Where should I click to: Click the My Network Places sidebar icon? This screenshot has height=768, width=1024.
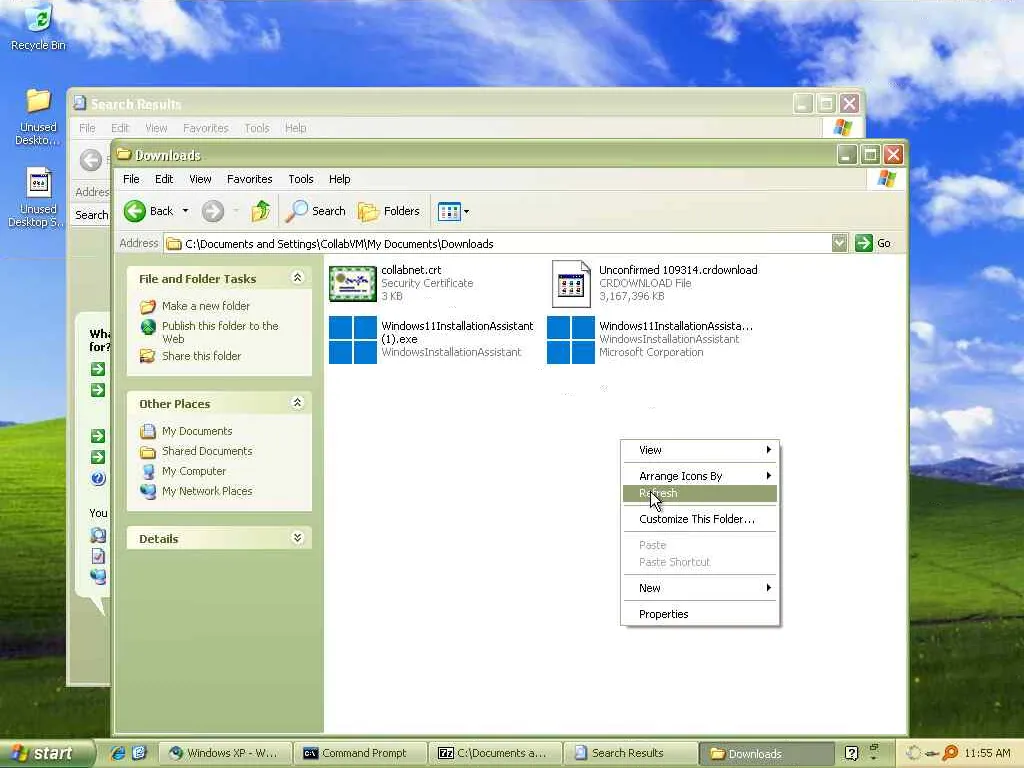pyautogui.click(x=148, y=491)
